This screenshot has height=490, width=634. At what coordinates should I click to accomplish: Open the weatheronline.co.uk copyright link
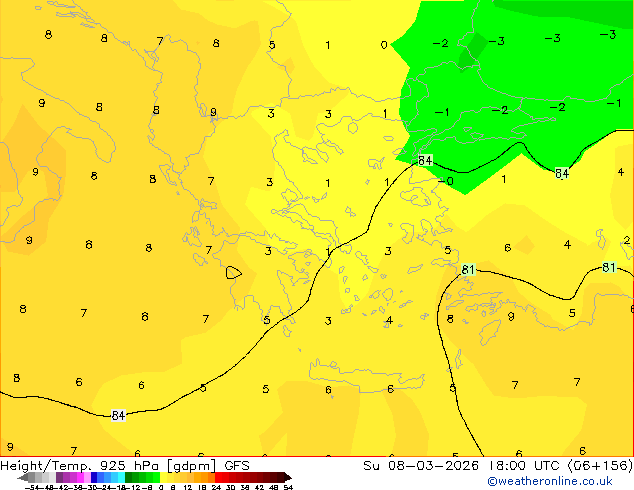tap(549, 481)
